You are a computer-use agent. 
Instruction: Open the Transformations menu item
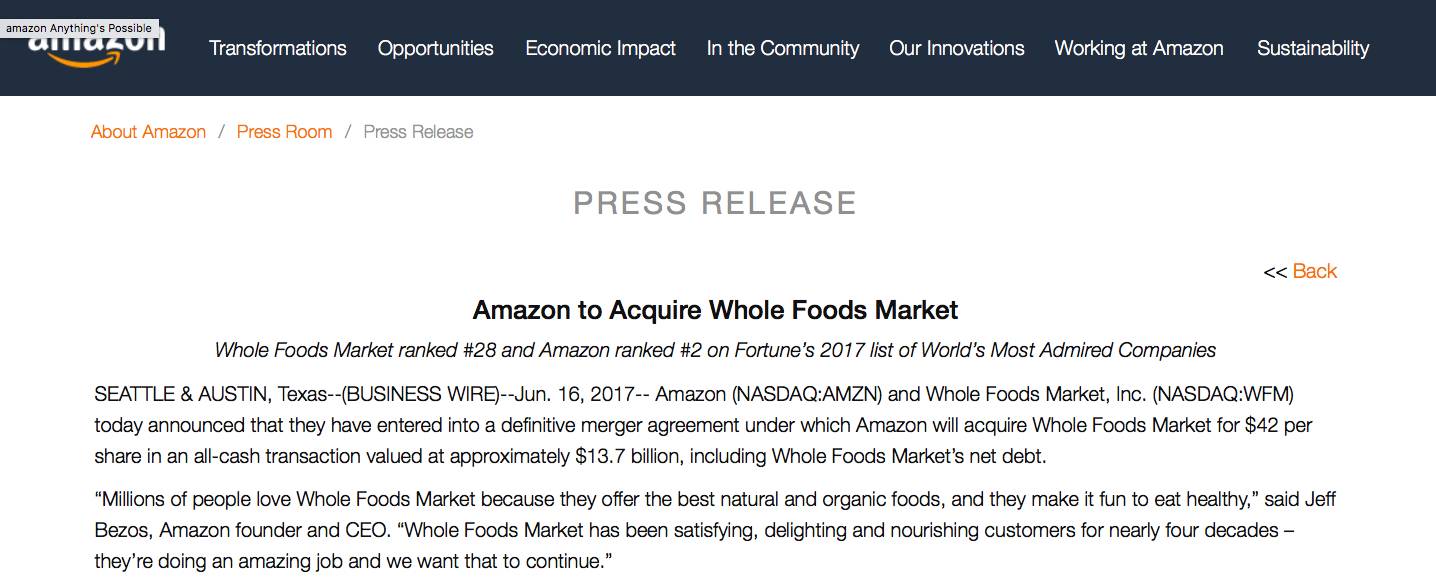tap(277, 48)
